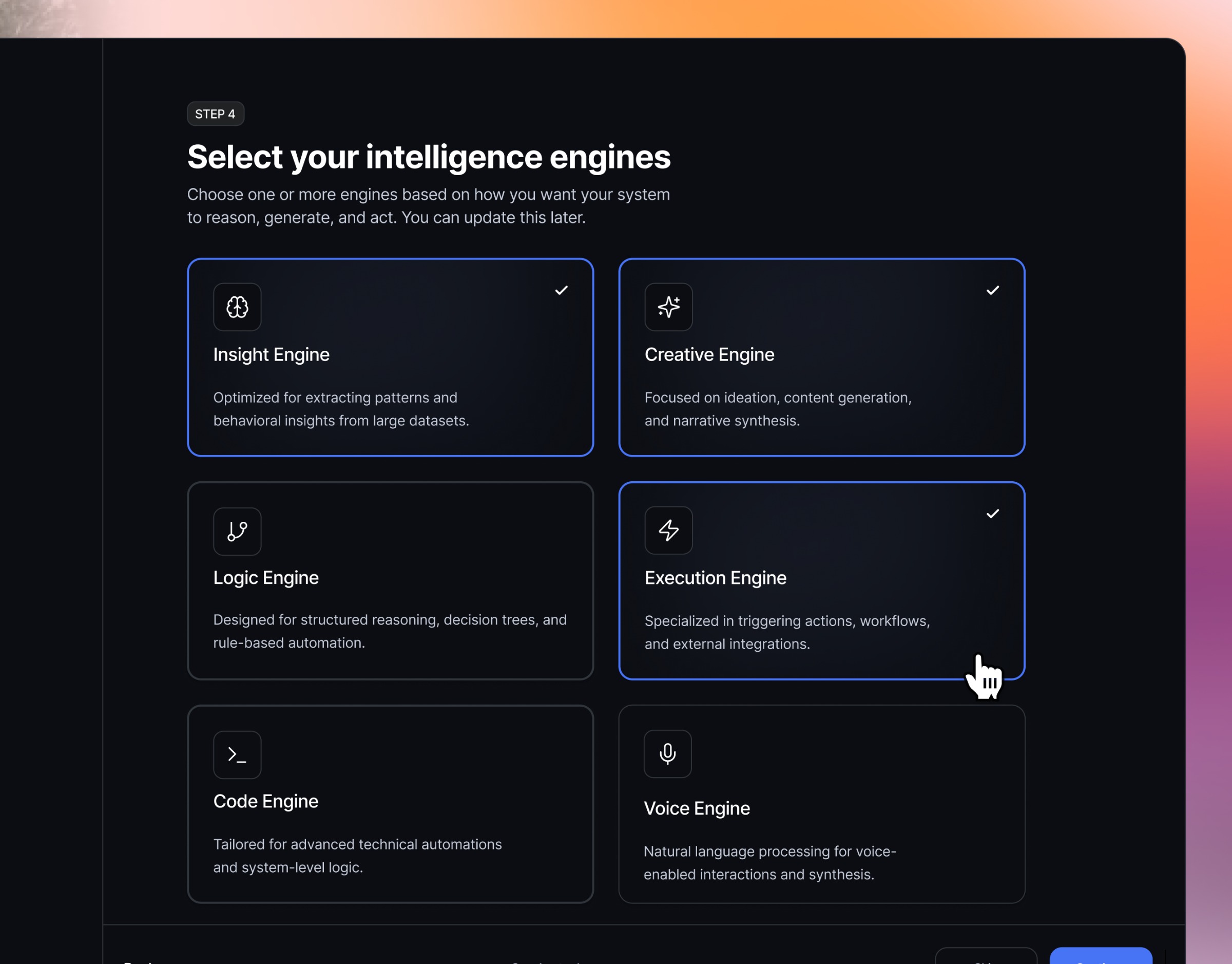Click the Code Engine terminal icon
The height and width of the screenshot is (964, 1232).
[x=237, y=754]
